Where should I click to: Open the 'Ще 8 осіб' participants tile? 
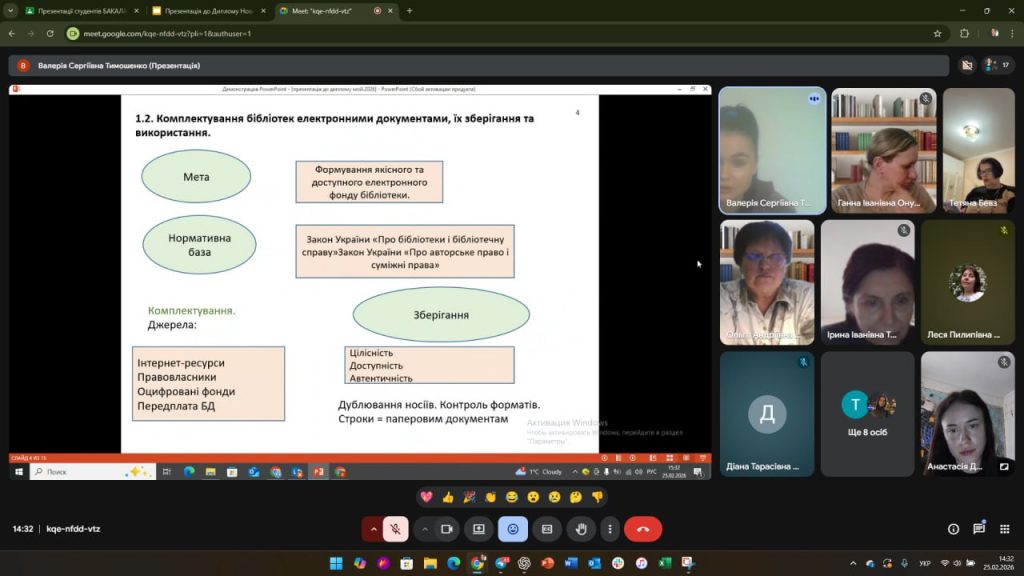(x=867, y=413)
